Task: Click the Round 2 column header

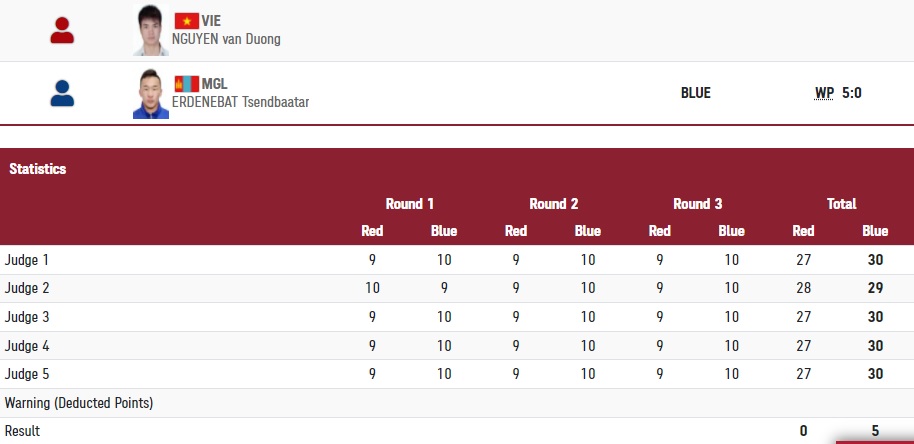Action: click(x=554, y=204)
